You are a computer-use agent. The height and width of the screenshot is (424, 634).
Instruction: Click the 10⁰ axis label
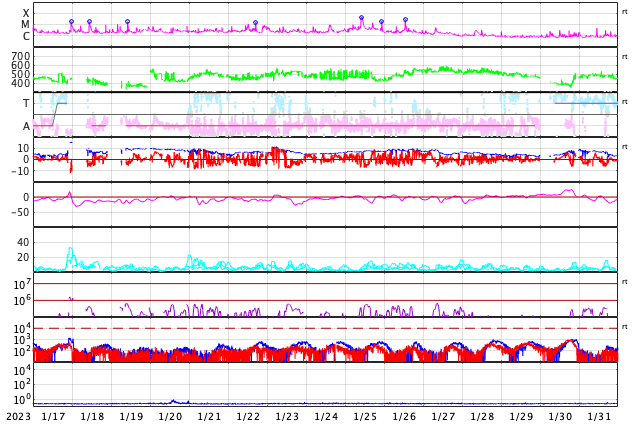22,400
